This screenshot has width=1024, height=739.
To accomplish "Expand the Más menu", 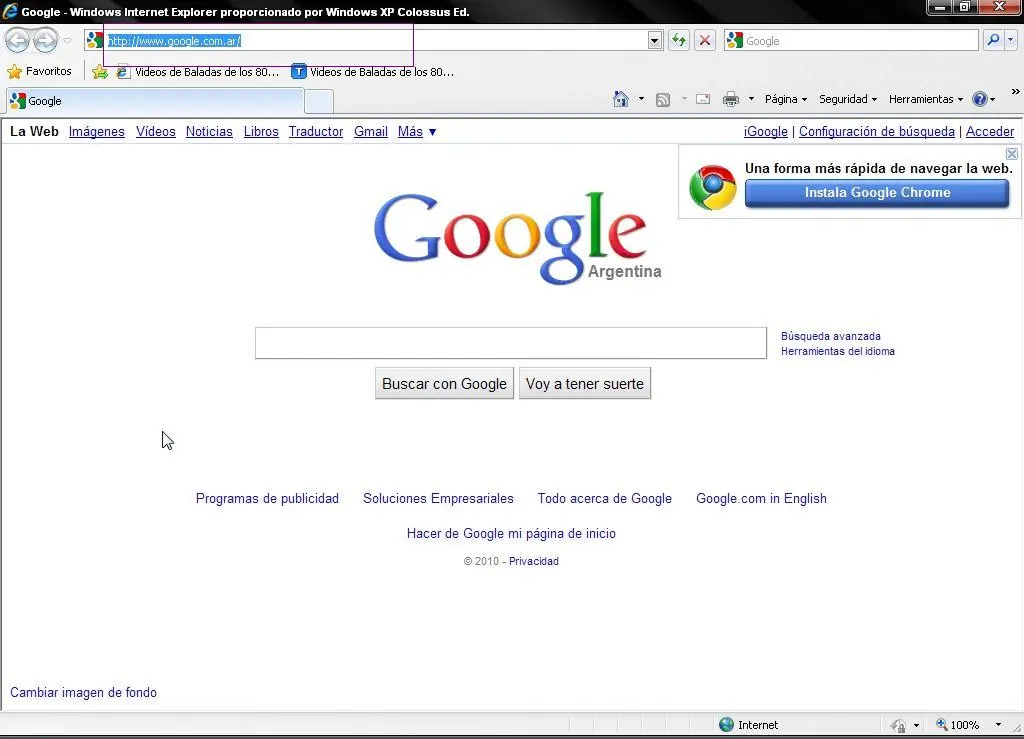I will 417,131.
